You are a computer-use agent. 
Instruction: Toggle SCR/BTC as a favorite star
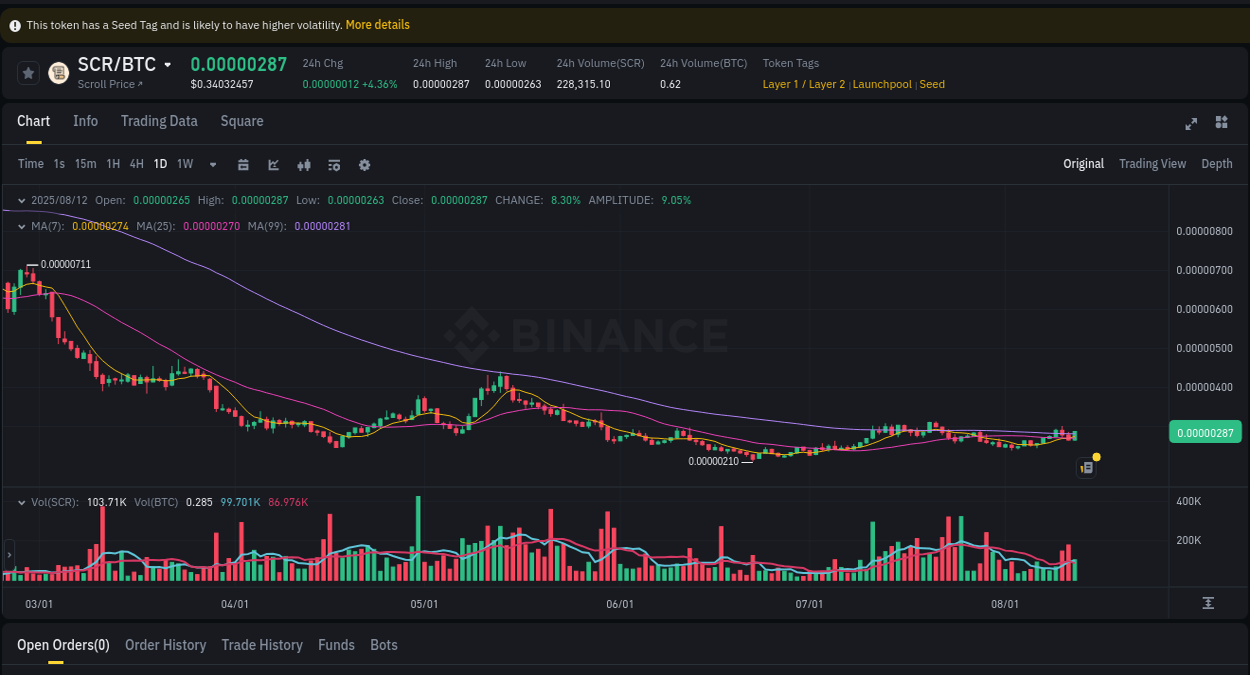pyautogui.click(x=27, y=72)
